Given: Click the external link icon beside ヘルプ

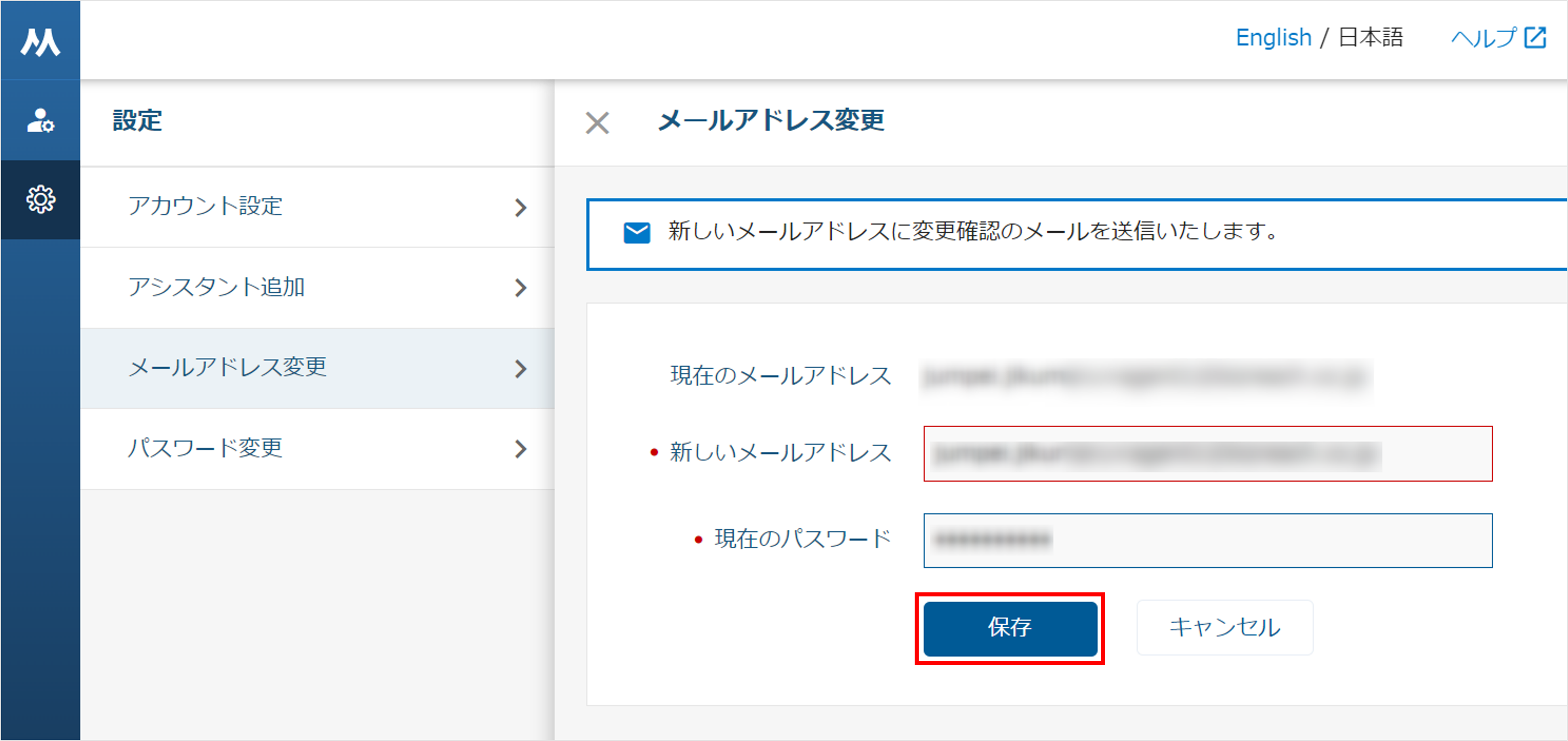Looking at the screenshot, I should (1535, 38).
